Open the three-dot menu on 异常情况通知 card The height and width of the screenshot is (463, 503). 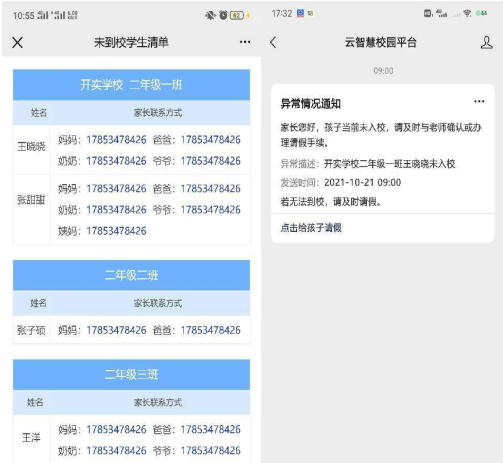point(479,101)
